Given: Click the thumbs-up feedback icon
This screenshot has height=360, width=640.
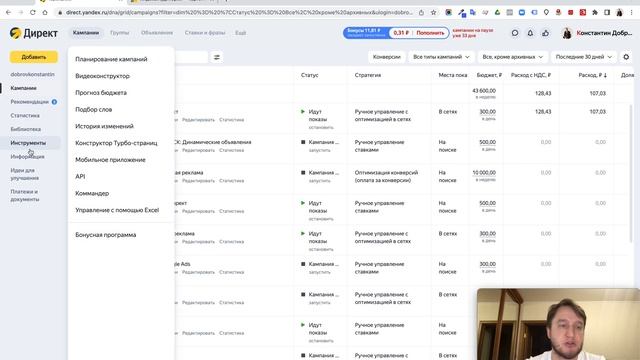Looking at the screenshot, I should pos(545,33).
